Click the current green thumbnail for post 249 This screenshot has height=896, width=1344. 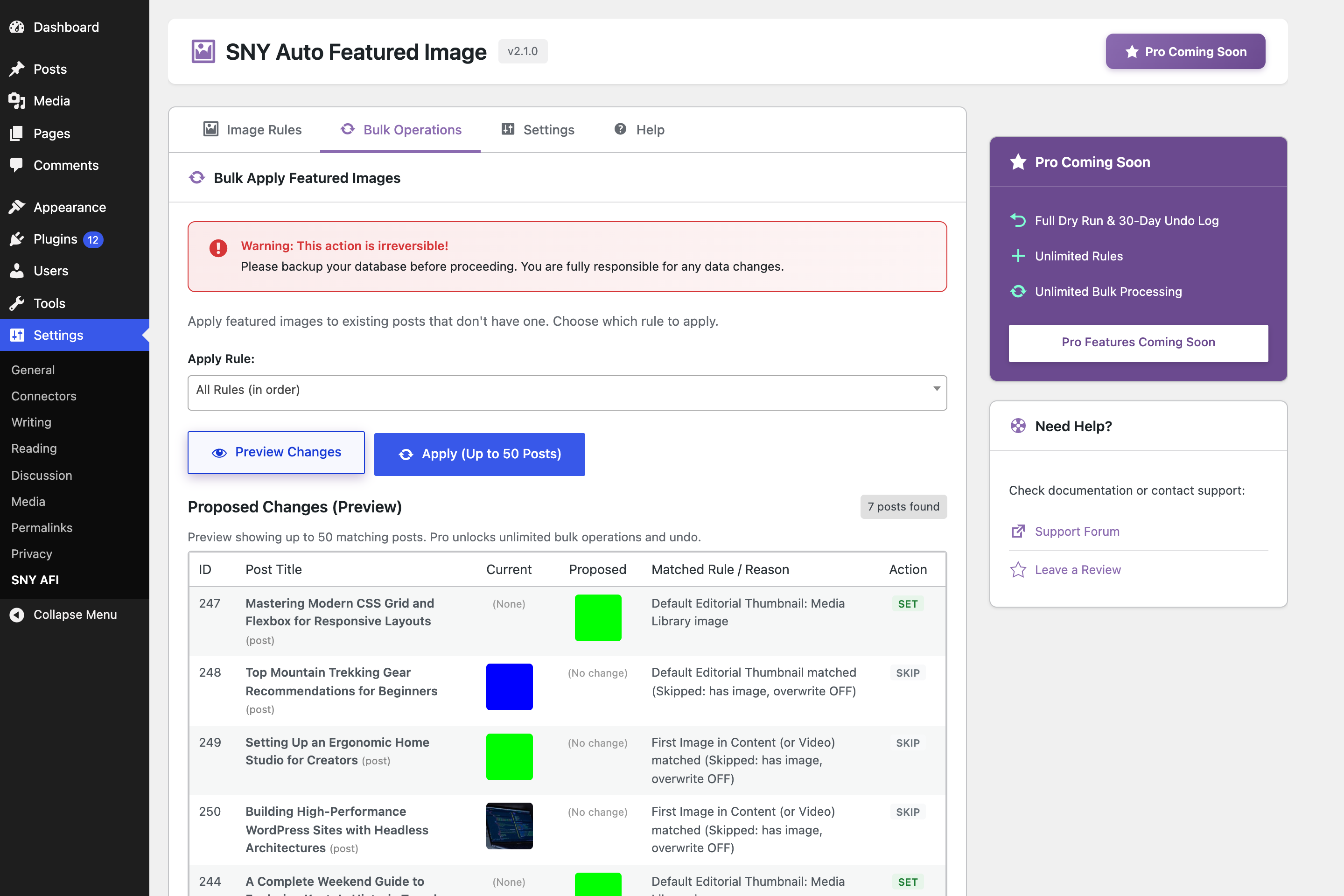coord(510,756)
